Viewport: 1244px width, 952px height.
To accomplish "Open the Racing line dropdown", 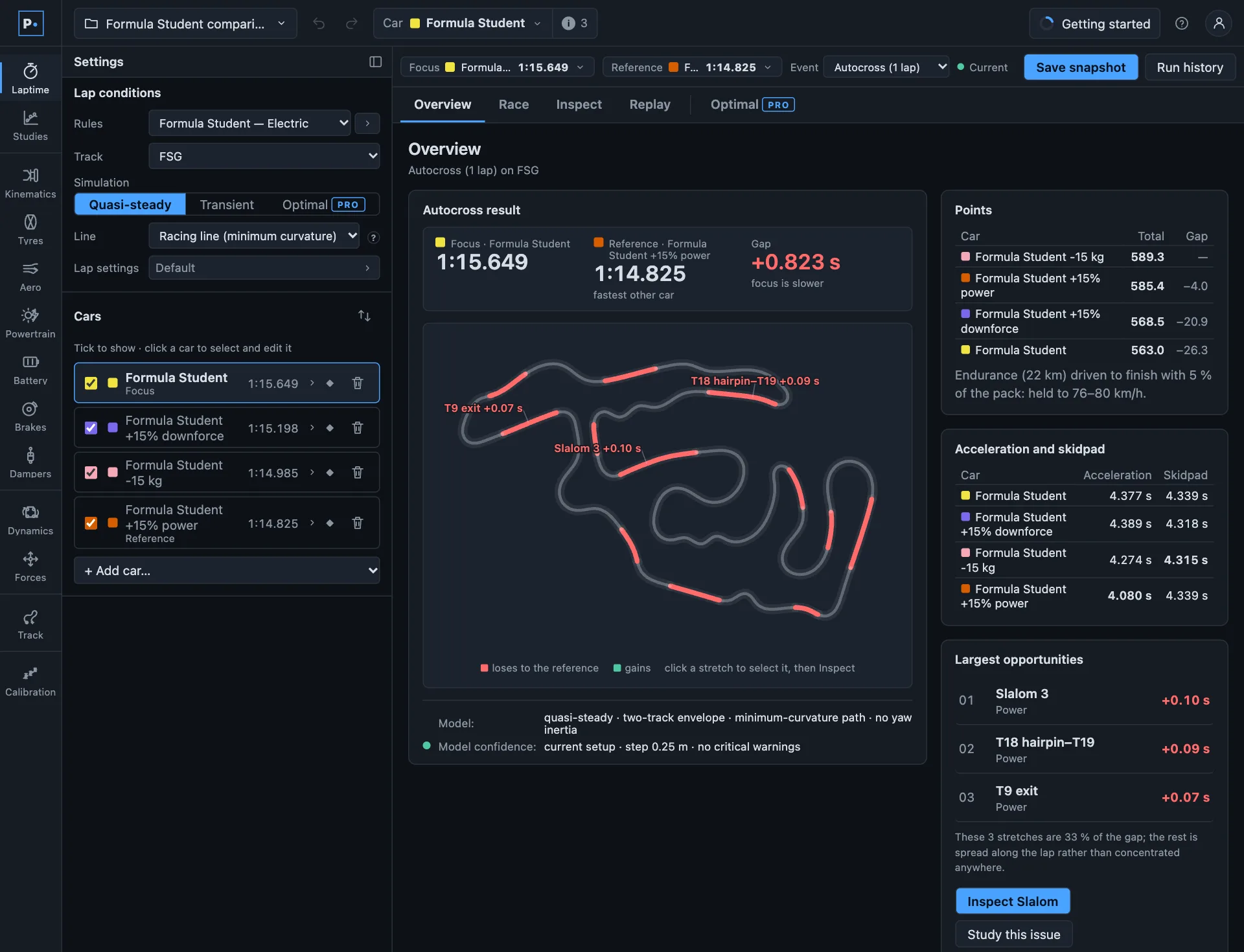I will tap(253, 236).
